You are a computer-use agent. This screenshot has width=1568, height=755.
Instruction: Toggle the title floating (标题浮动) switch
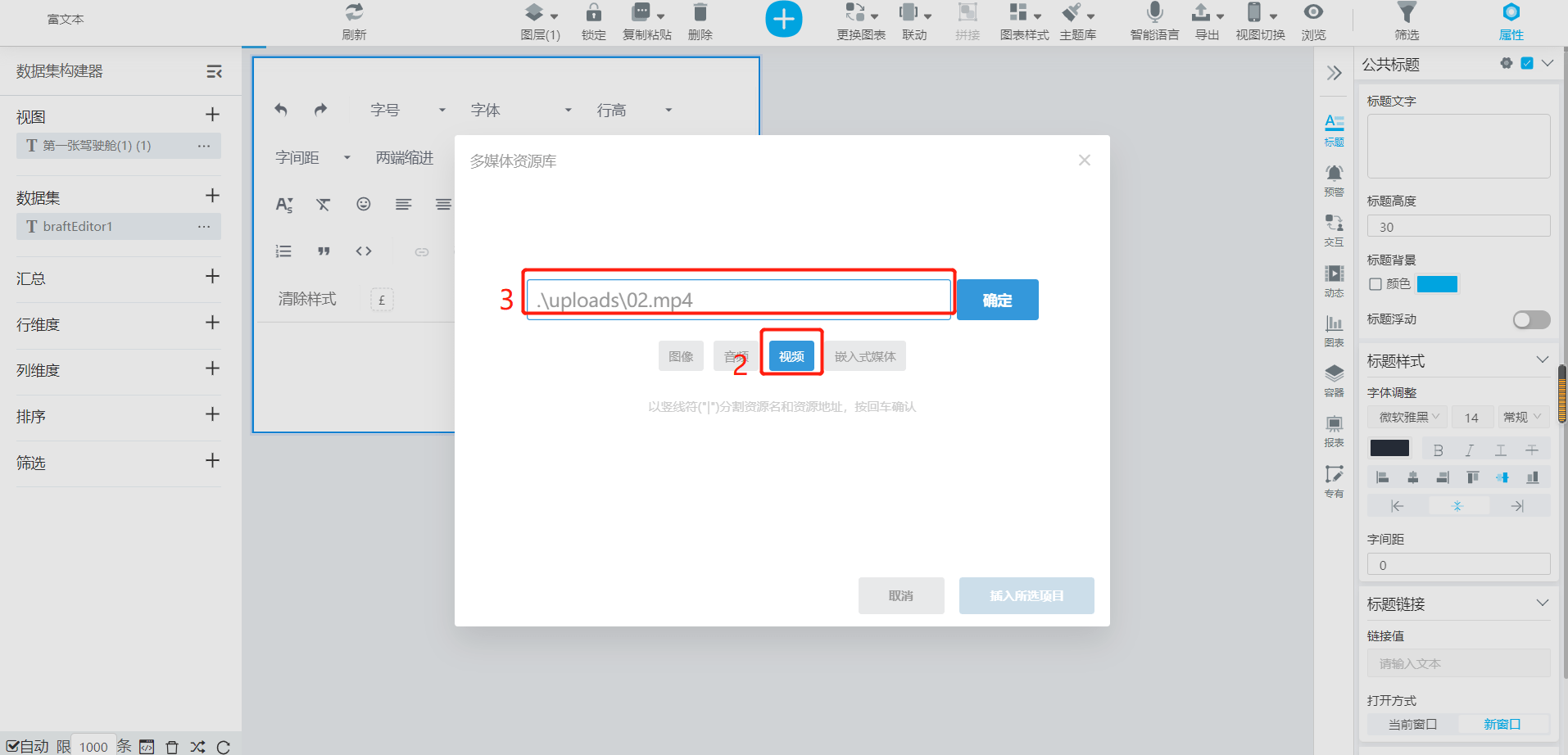pyautogui.click(x=1531, y=319)
